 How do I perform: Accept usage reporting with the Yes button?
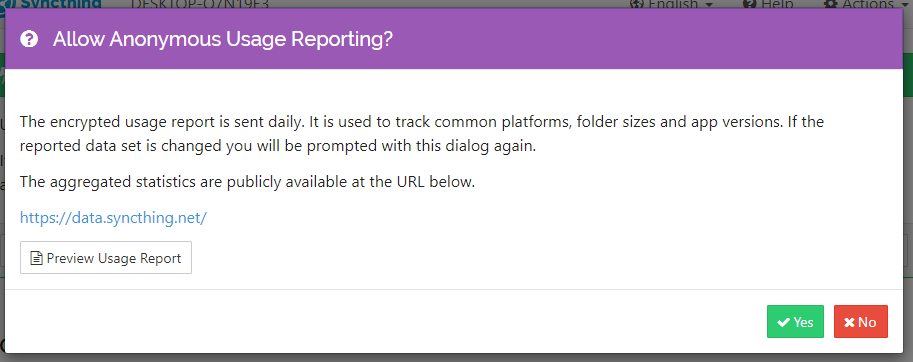[795, 321]
